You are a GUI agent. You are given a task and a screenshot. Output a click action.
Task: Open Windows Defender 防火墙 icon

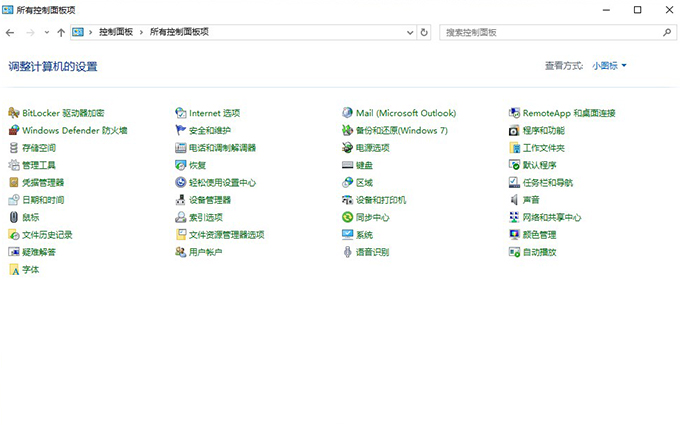[x=14, y=131]
